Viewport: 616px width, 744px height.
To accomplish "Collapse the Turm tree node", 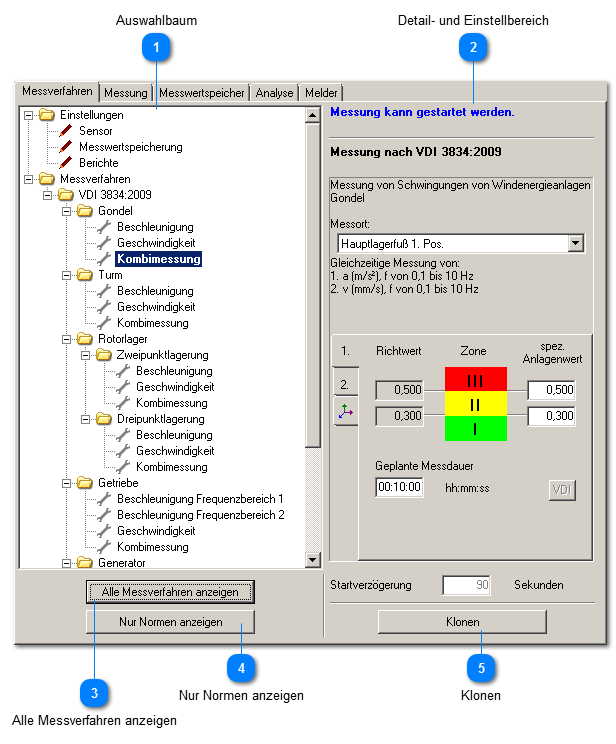I will coord(66,275).
